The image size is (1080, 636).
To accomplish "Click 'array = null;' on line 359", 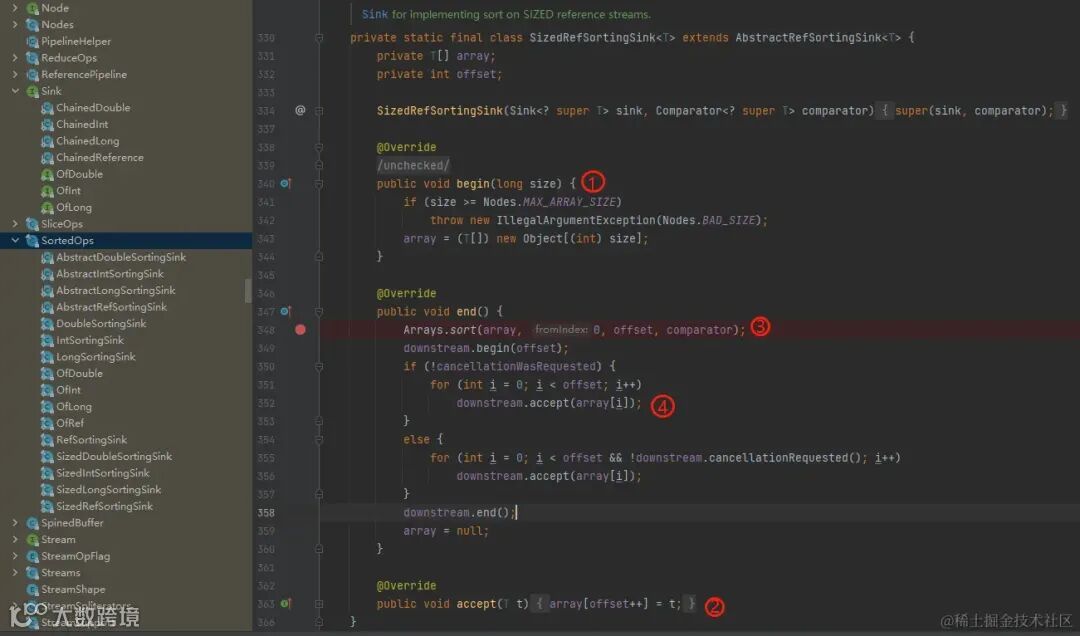I will pos(446,531).
